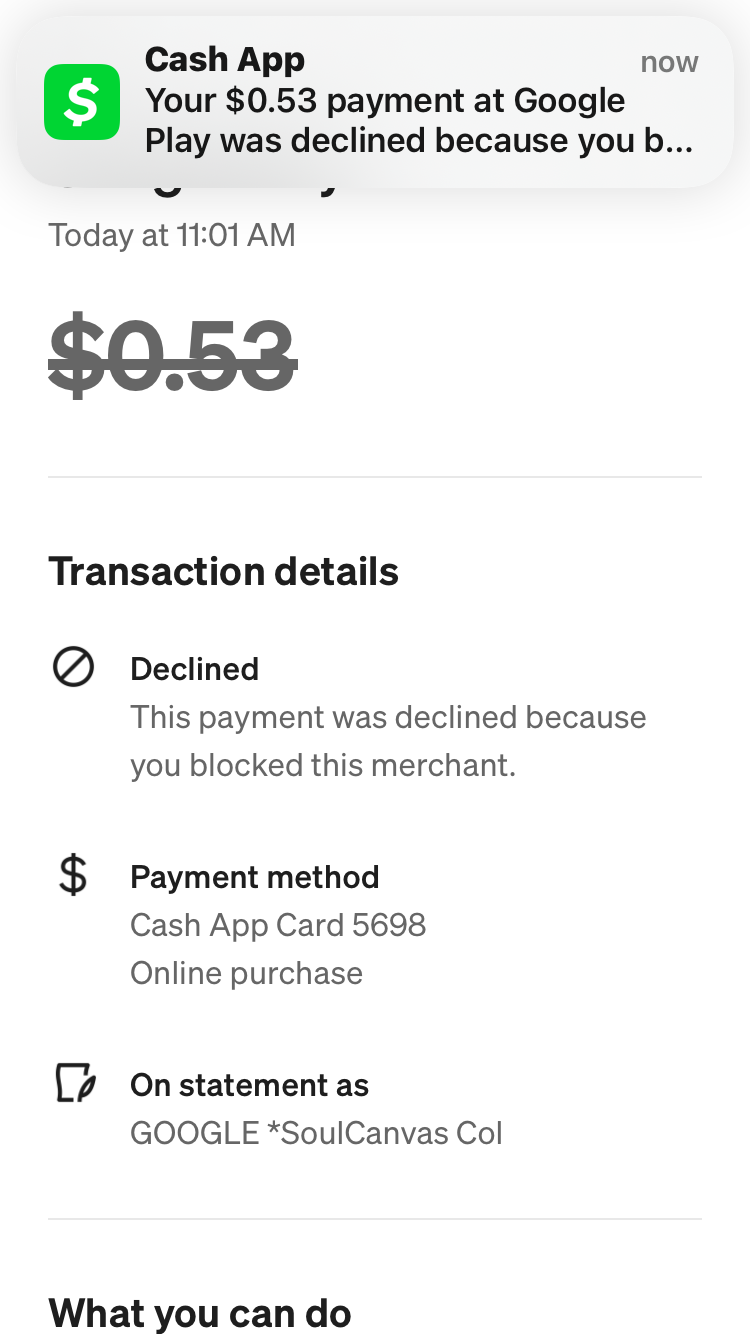Tap the Payment method label
This screenshot has width=750, height=1334.
[x=255, y=877]
